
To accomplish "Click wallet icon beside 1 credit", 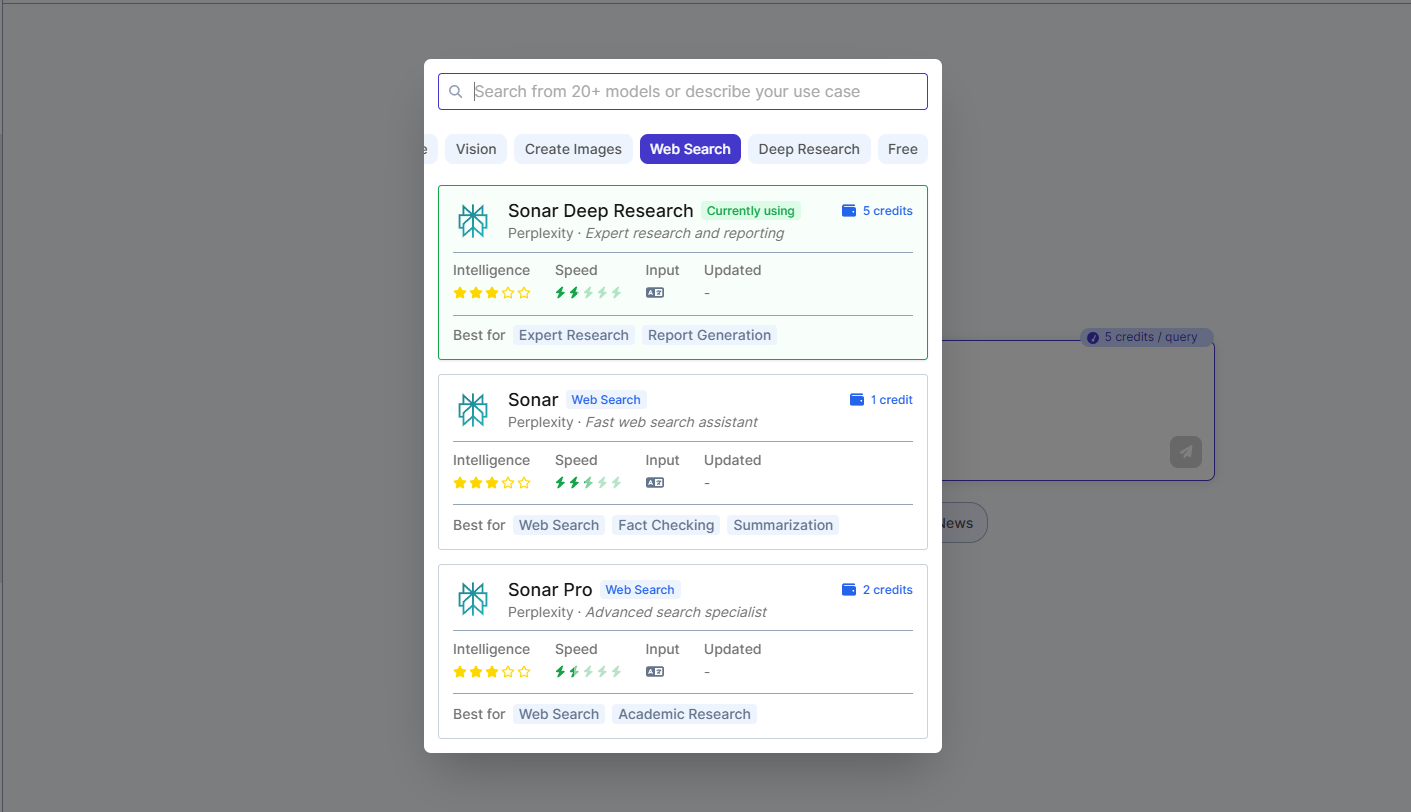I will tap(856, 400).
